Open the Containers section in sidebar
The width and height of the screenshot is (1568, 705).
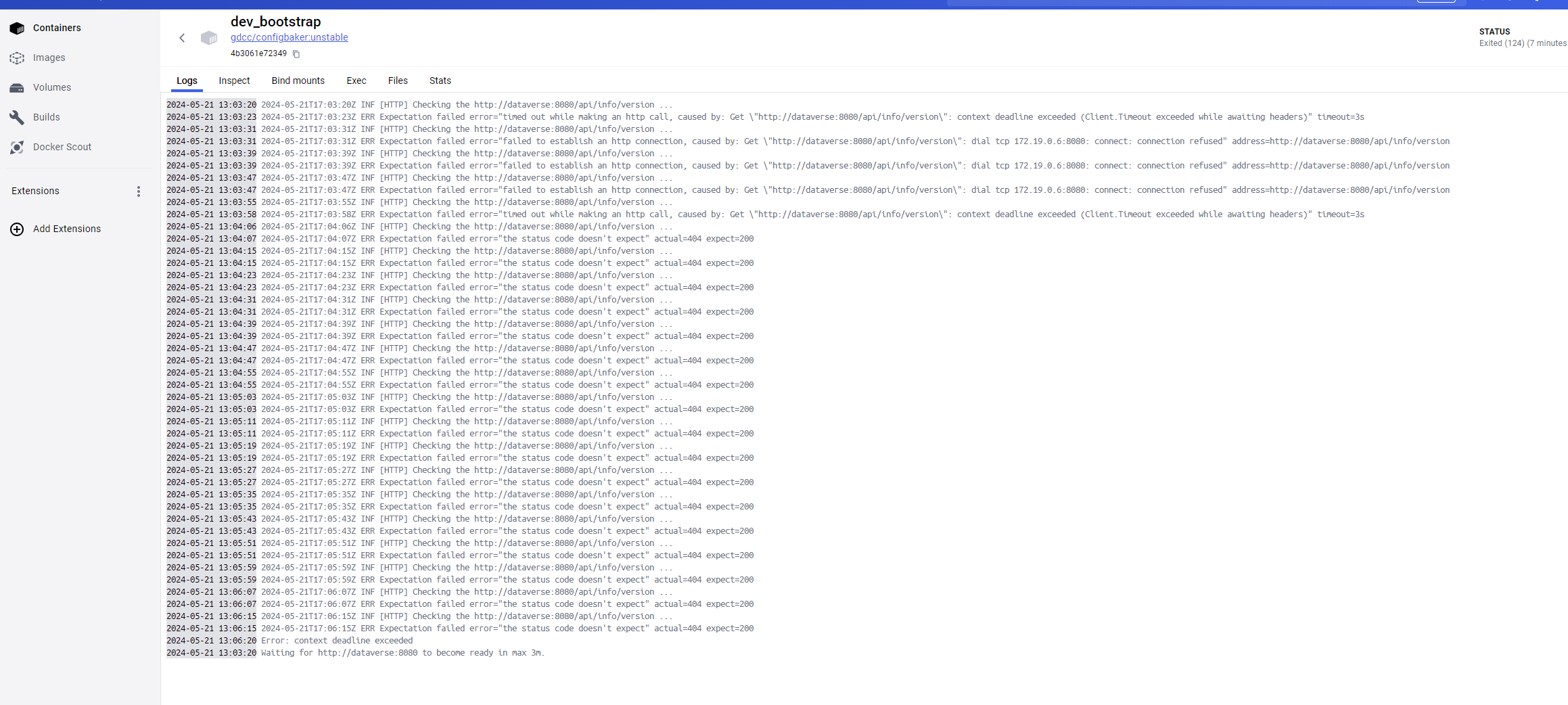click(x=57, y=28)
